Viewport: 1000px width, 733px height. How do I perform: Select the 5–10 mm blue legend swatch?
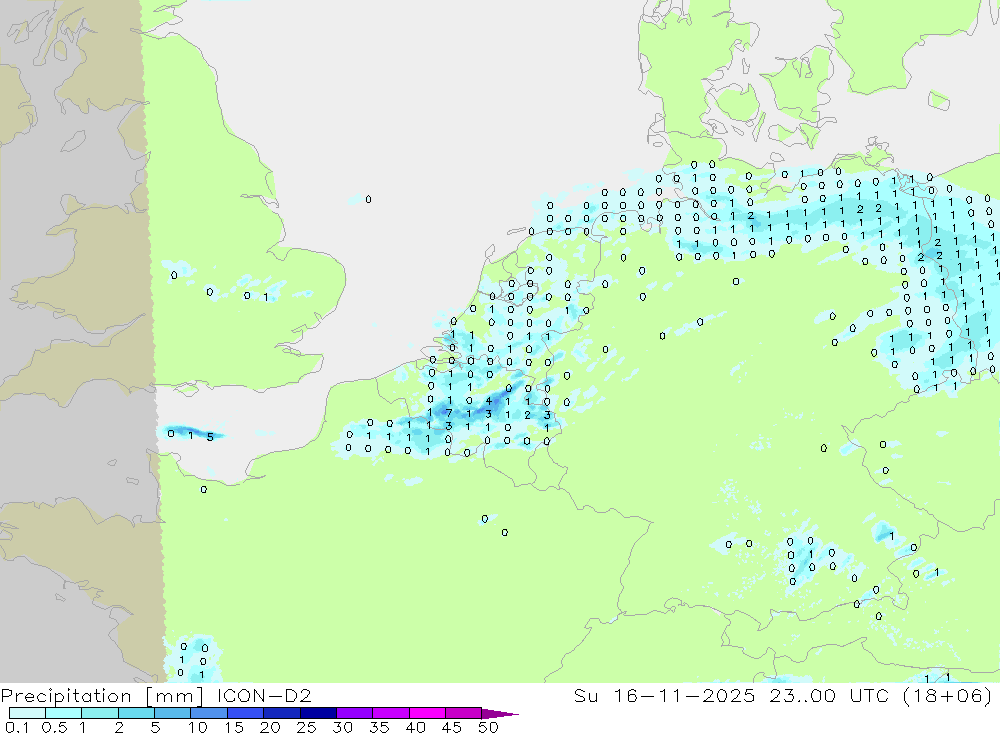[173, 713]
